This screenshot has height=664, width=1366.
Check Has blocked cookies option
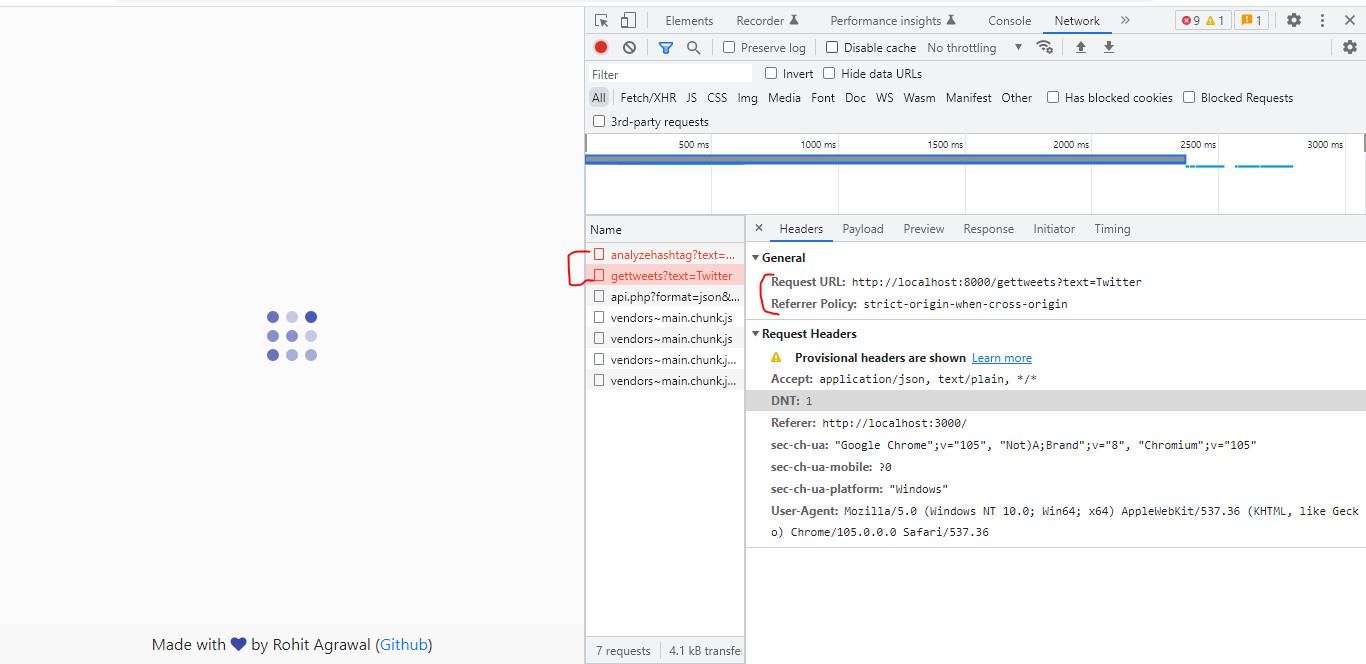[1053, 97]
